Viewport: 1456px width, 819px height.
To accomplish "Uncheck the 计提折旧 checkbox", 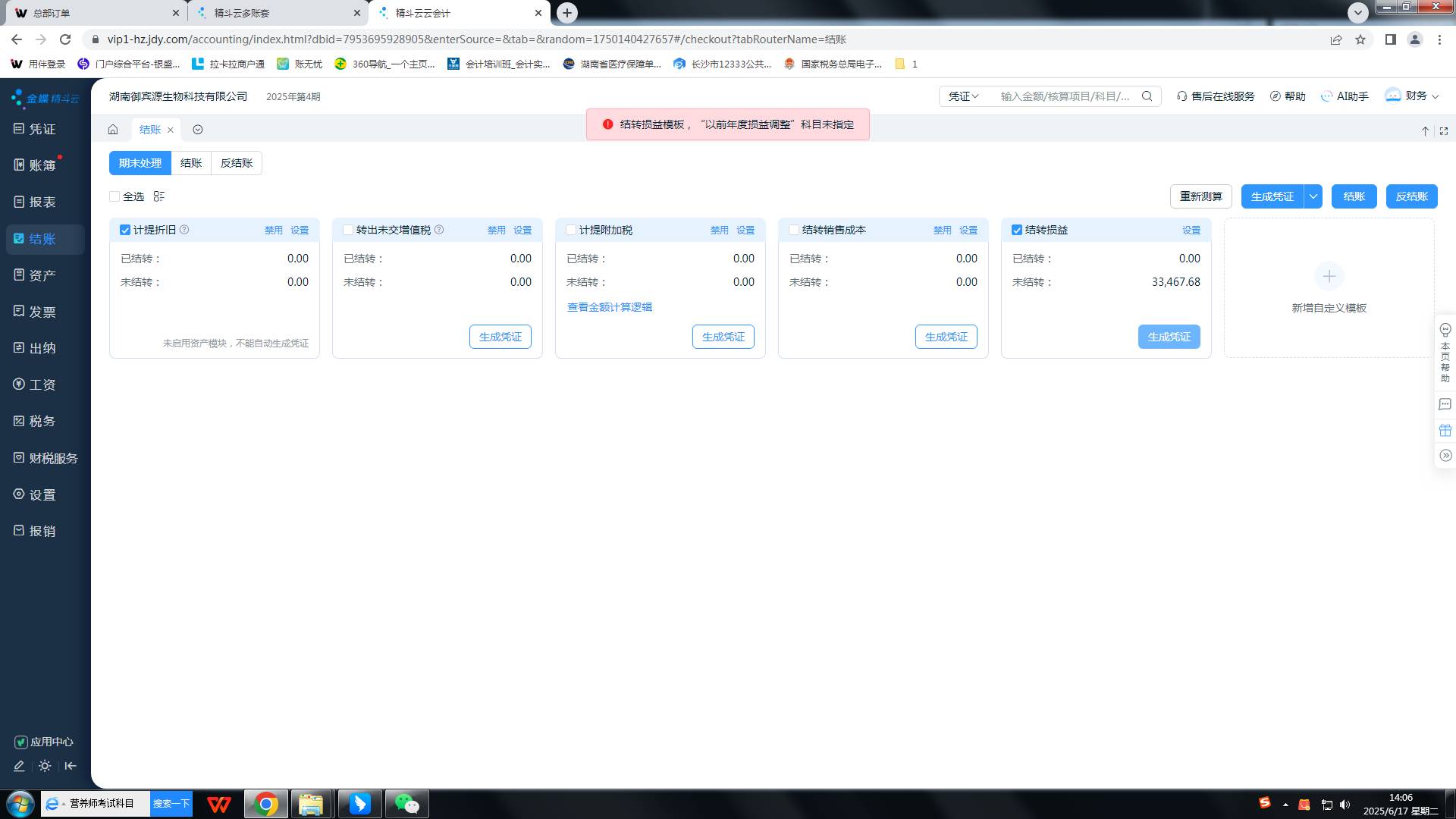I will (x=125, y=230).
